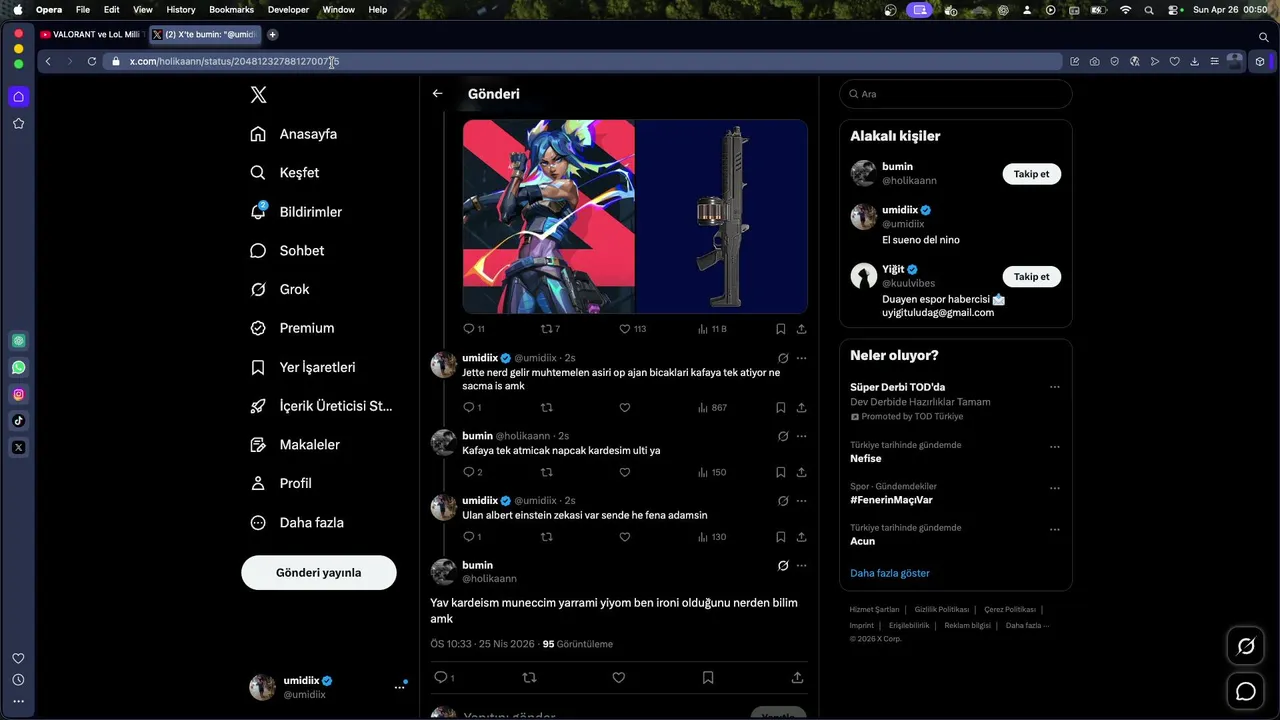Screen dimensions: 1280x720
Task: Expand umidiix account switcher menu
Action: tap(399, 687)
